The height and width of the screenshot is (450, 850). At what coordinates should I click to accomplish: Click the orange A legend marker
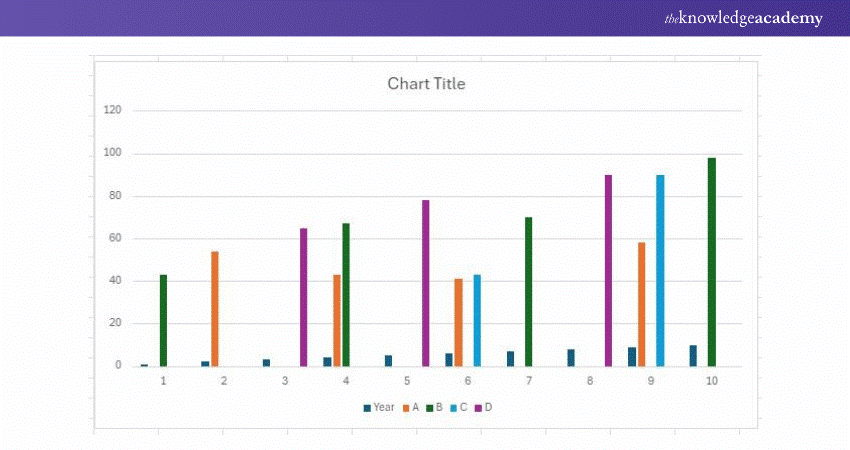(406, 407)
